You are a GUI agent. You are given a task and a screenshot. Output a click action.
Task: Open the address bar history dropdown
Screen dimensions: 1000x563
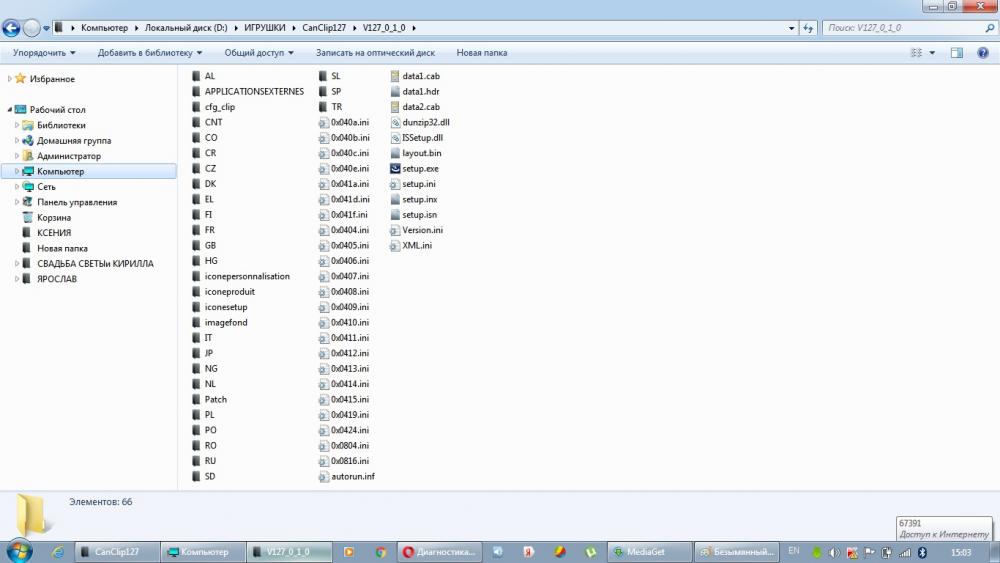tap(791, 28)
